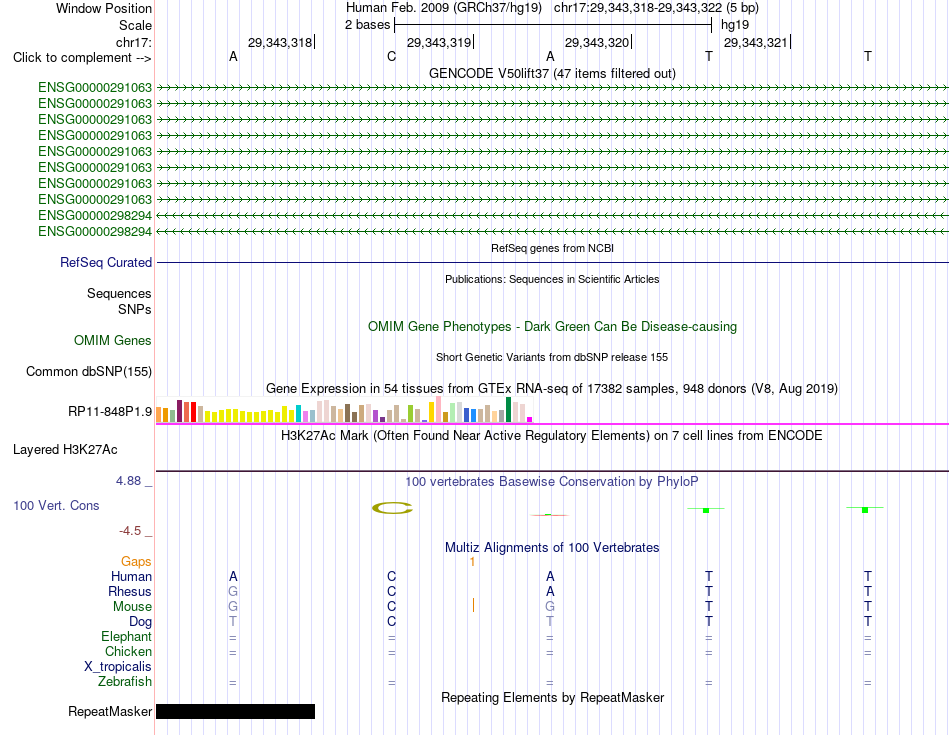950x735 pixels.
Task: Click the orange 'Gaps' label
Action: coord(136,562)
